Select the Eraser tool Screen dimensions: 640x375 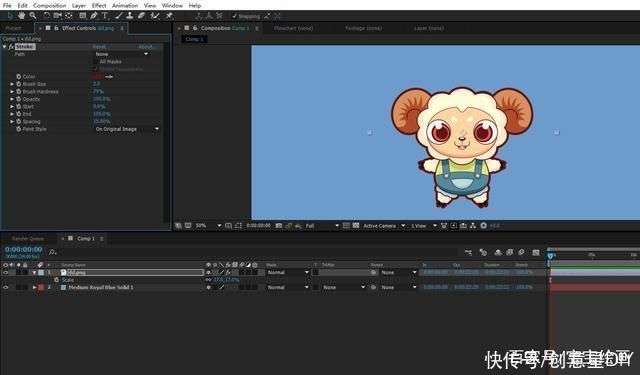(x=141, y=16)
